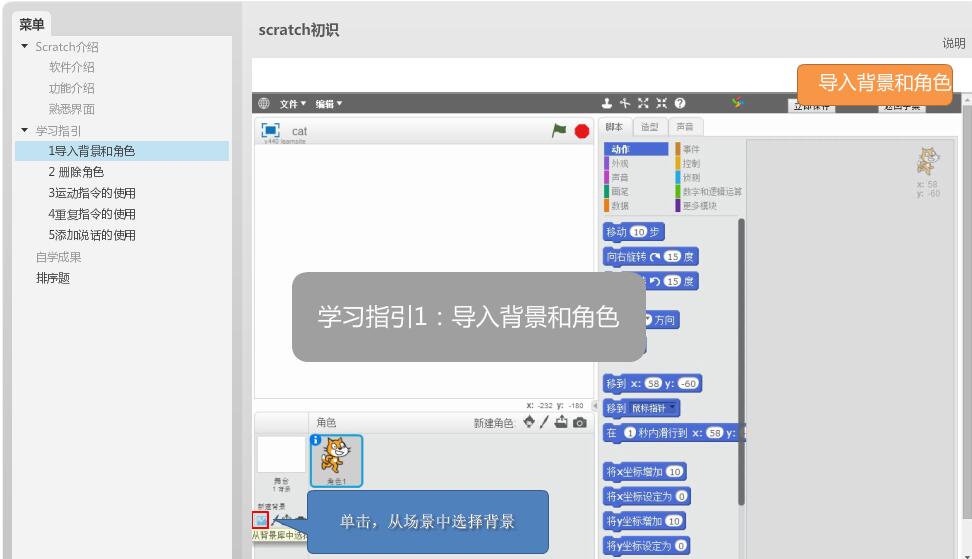Select the cat sprite 角色1 thumbnail
The height and width of the screenshot is (559, 972).
coord(336,461)
